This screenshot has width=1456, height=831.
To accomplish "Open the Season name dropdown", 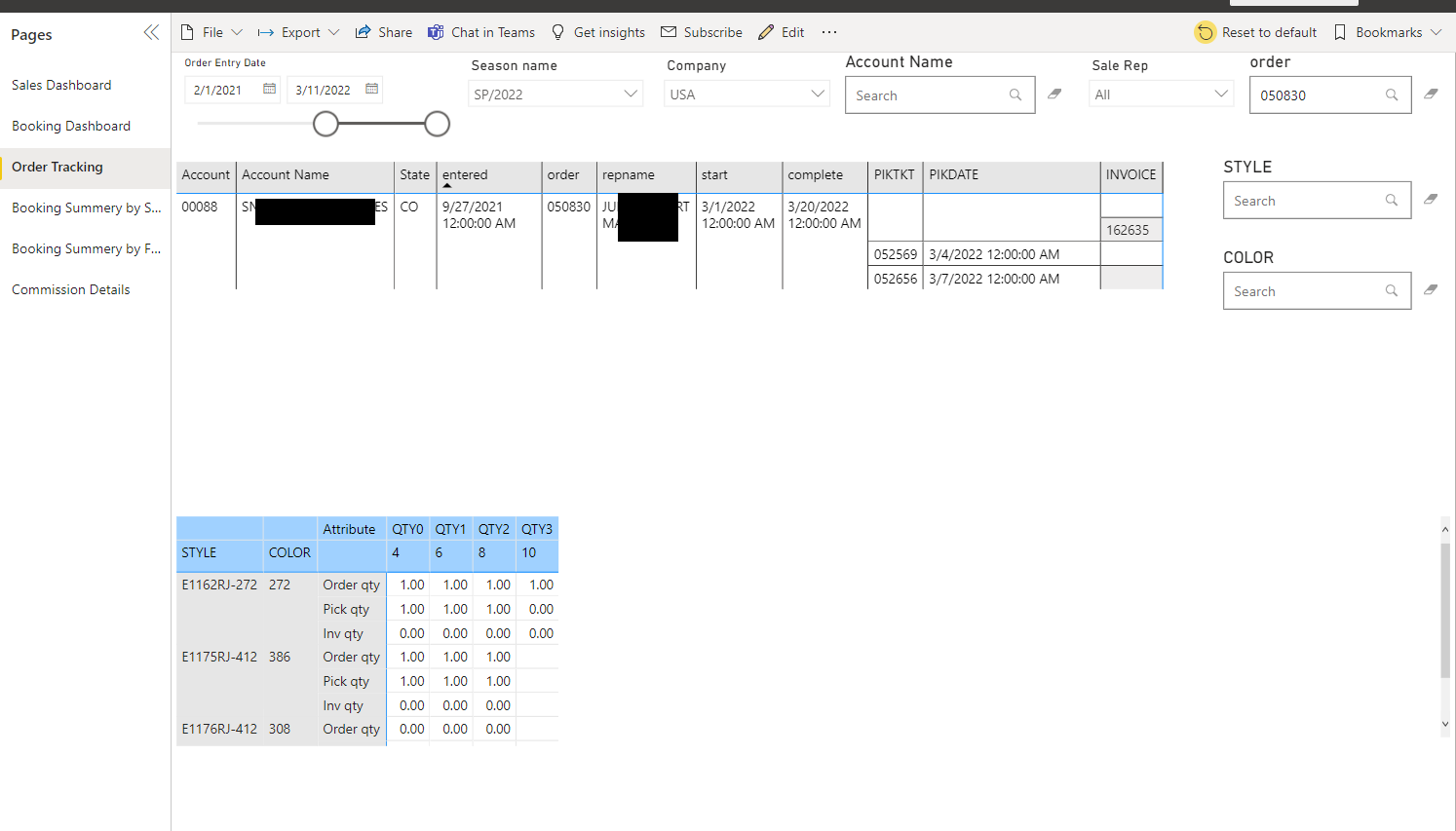I will (630, 94).
